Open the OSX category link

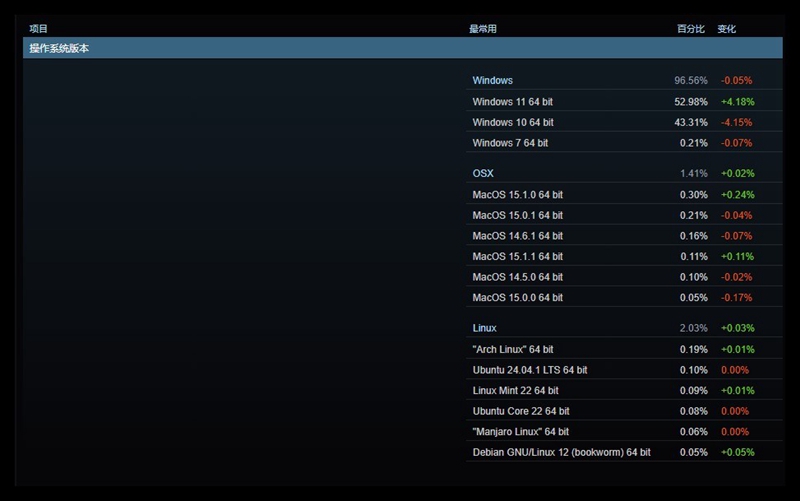pyautogui.click(x=483, y=173)
